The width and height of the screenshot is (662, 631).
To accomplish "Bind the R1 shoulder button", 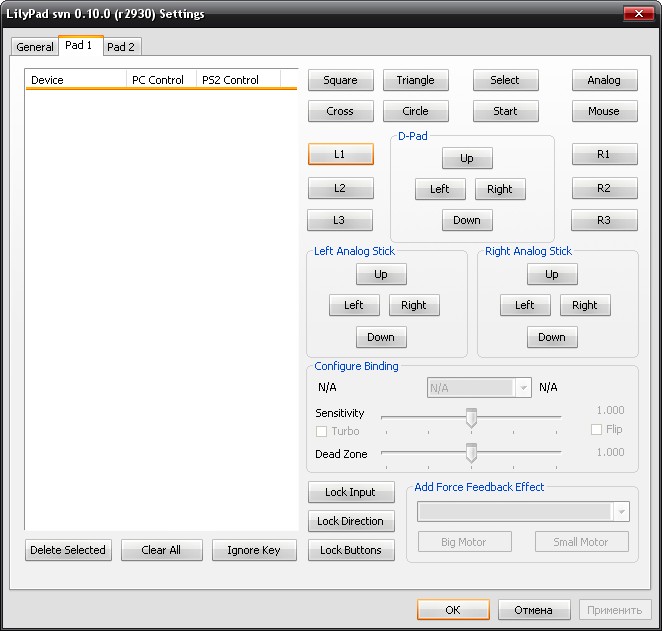I will pos(605,154).
